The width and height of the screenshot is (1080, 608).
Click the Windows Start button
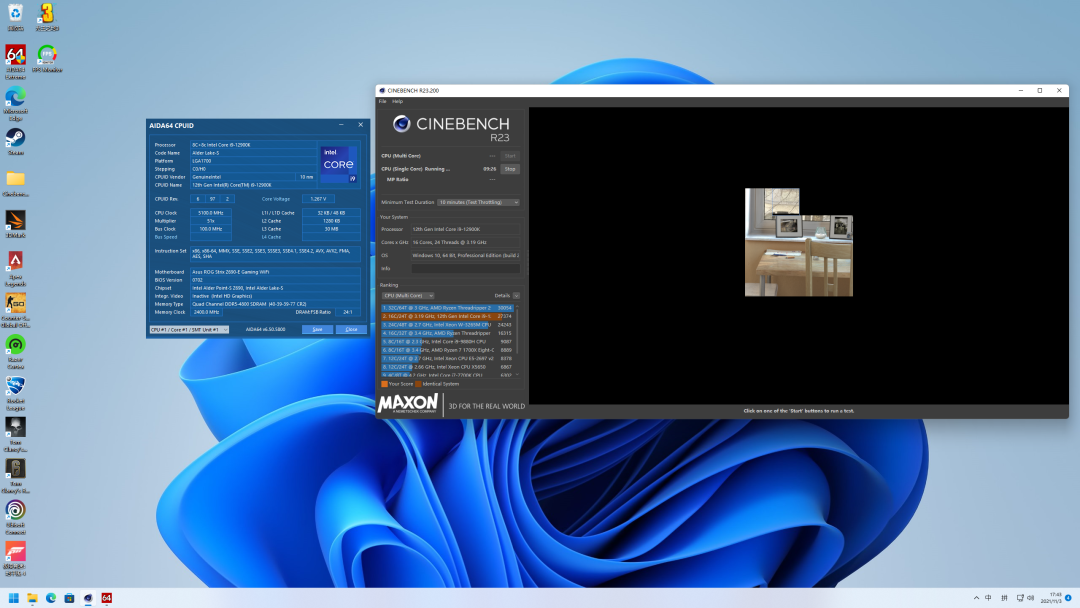[13, 598]
